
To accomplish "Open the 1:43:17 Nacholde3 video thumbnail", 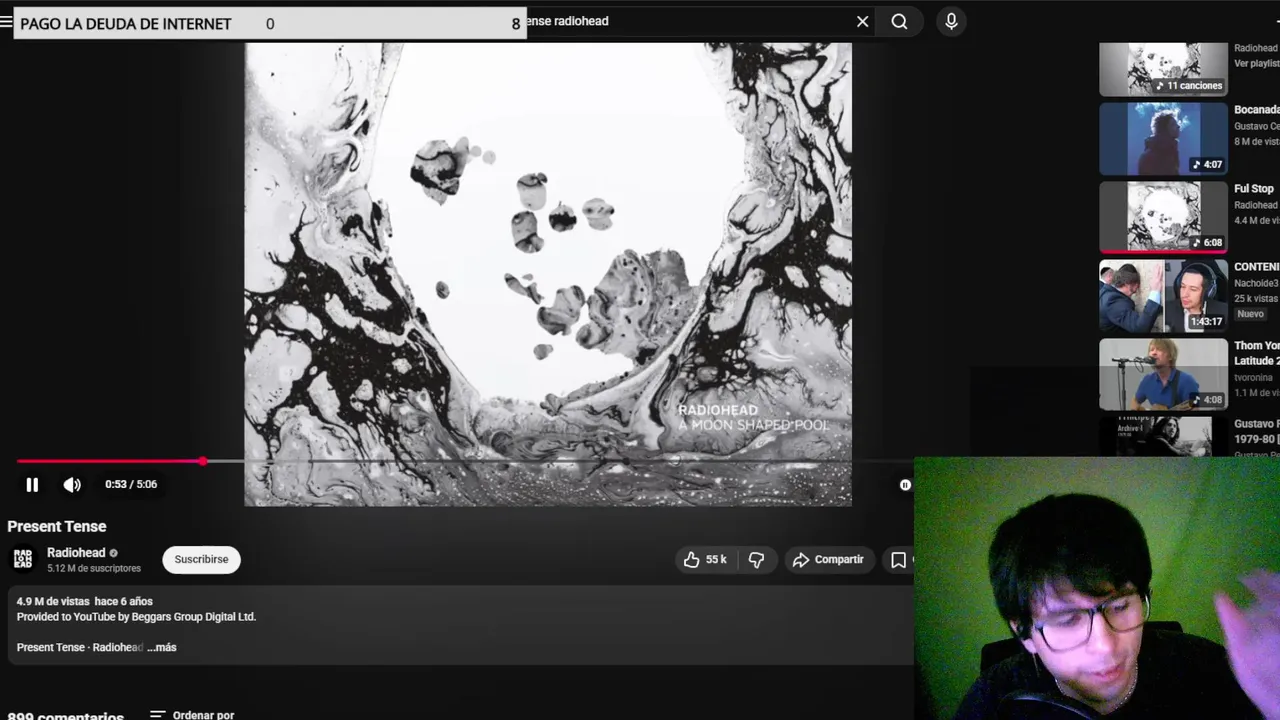I will point(1163,296).
